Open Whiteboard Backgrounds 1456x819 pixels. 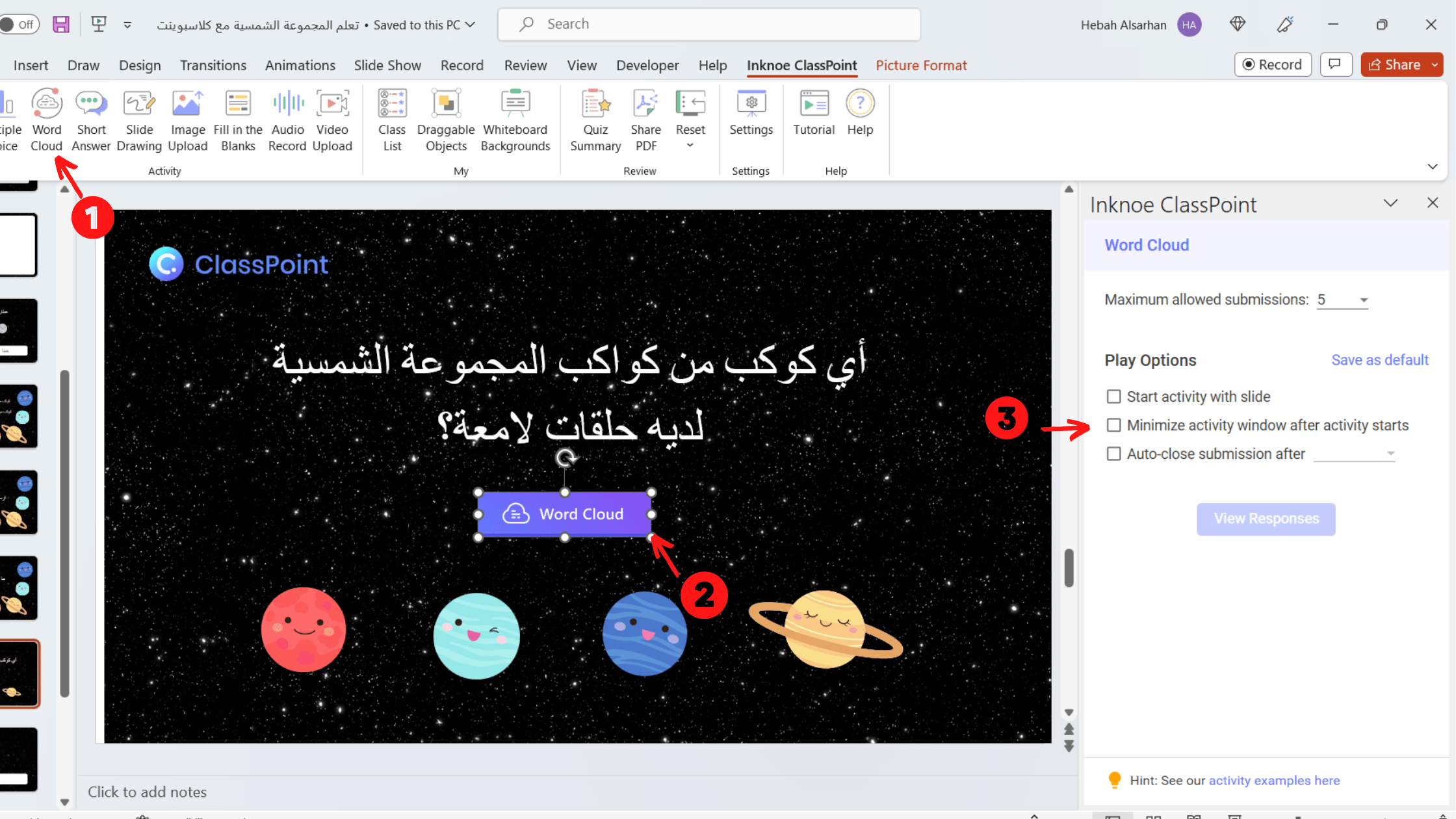point(515,121)
